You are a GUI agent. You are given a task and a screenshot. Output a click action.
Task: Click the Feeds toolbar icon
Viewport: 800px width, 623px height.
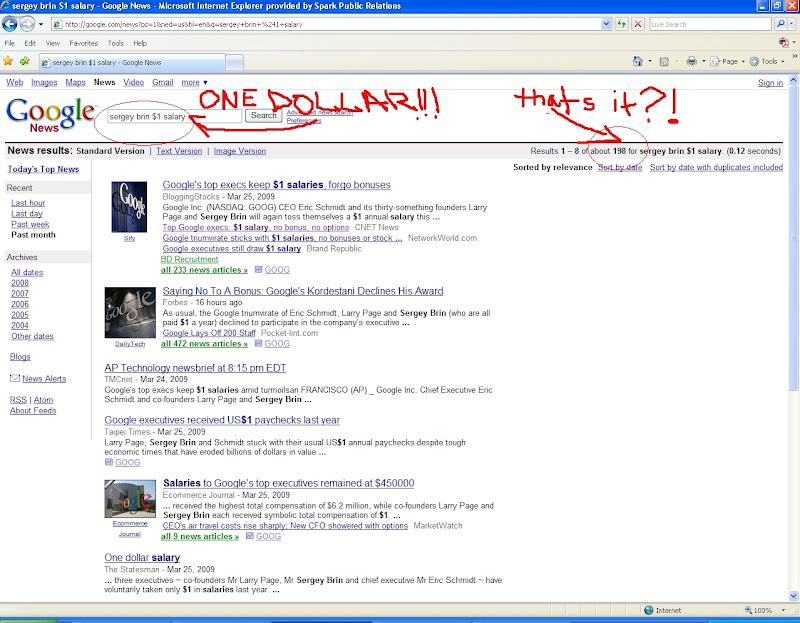[664, 62]
